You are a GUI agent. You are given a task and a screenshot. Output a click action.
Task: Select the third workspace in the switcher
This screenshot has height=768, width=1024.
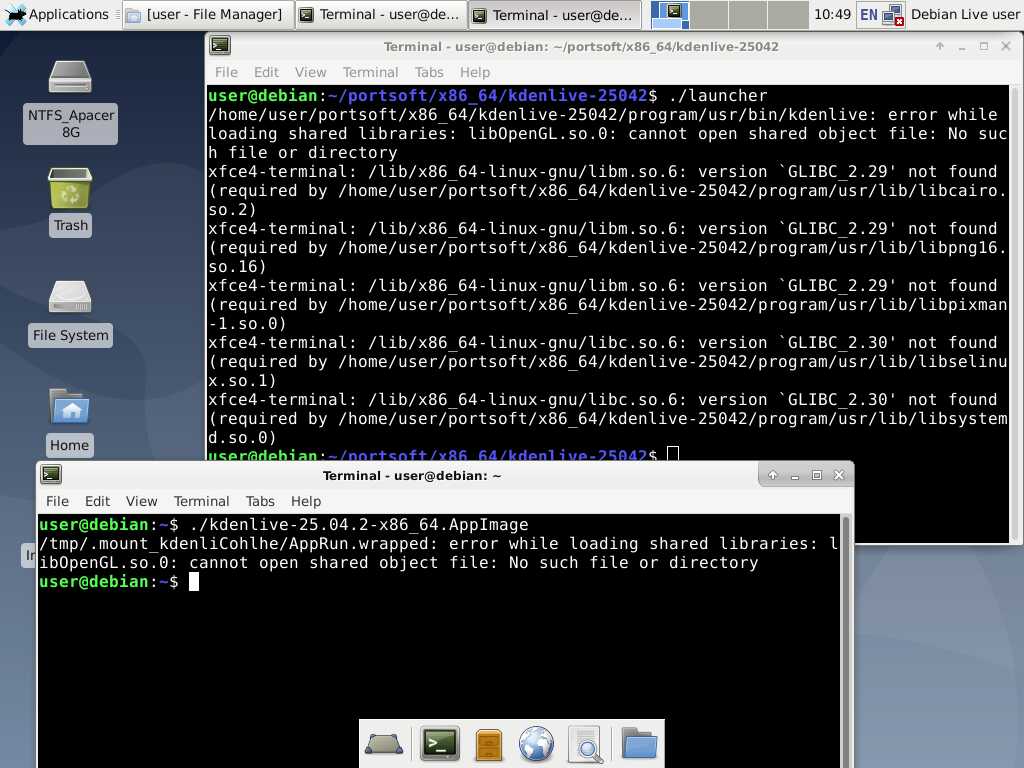tap(748, 14)
